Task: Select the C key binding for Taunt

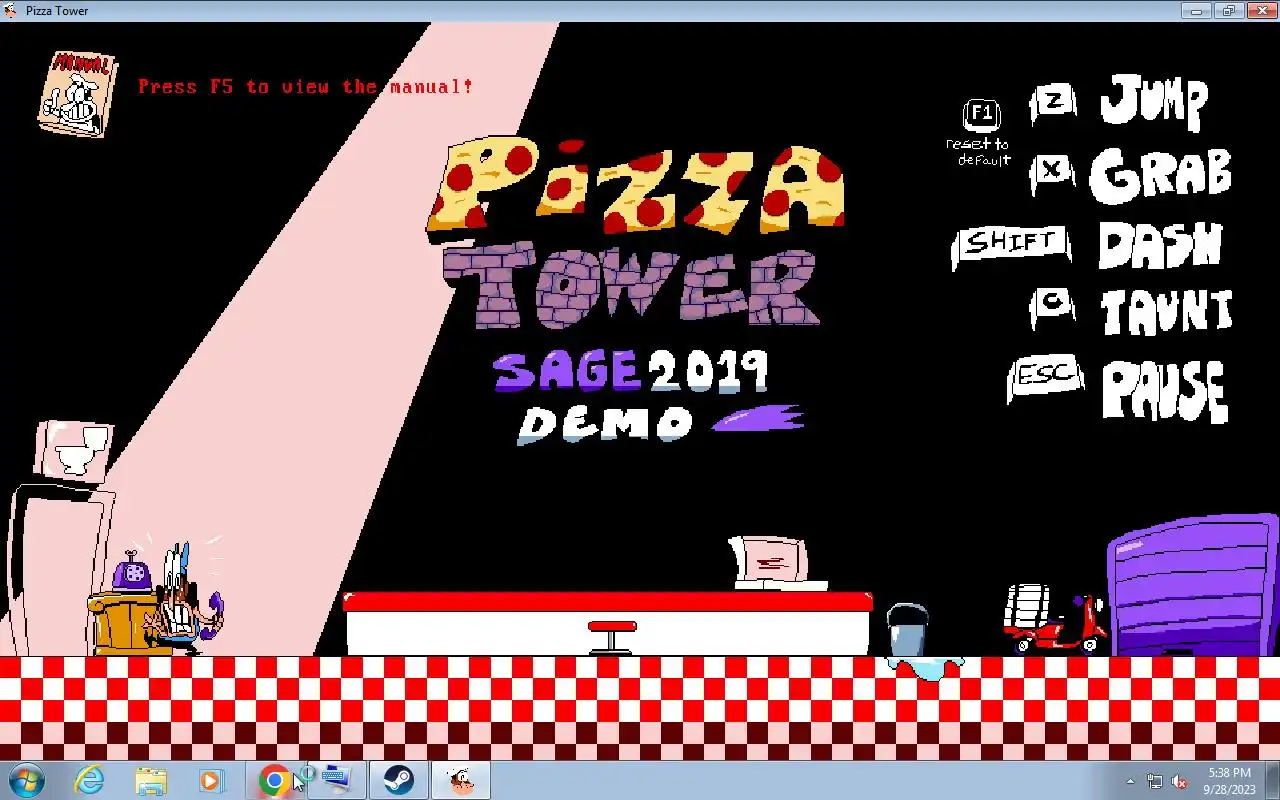Action: click(x=1052, y=306)
